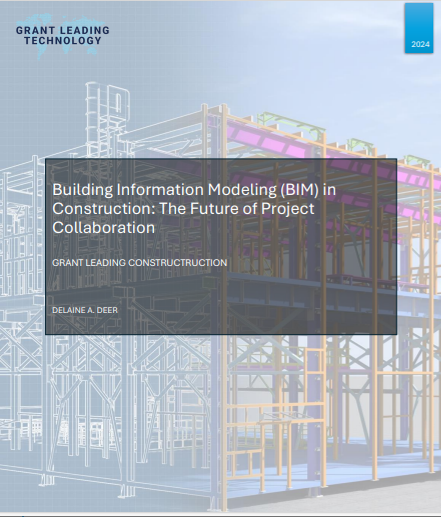Click the word TECHNOLOGY in the logo
Screen dimensions: 441x517
click(x=63, y=41)
